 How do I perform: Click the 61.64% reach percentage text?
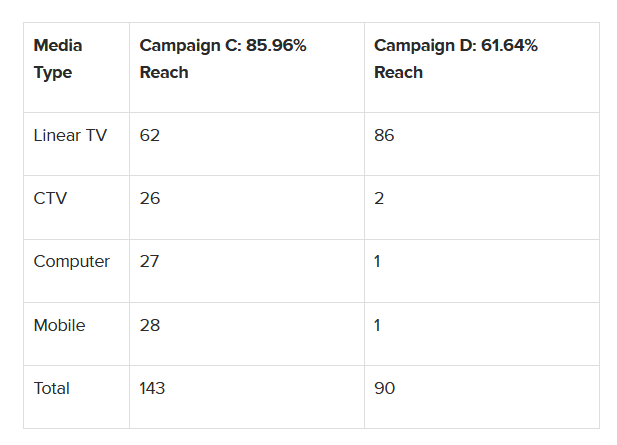508,46
